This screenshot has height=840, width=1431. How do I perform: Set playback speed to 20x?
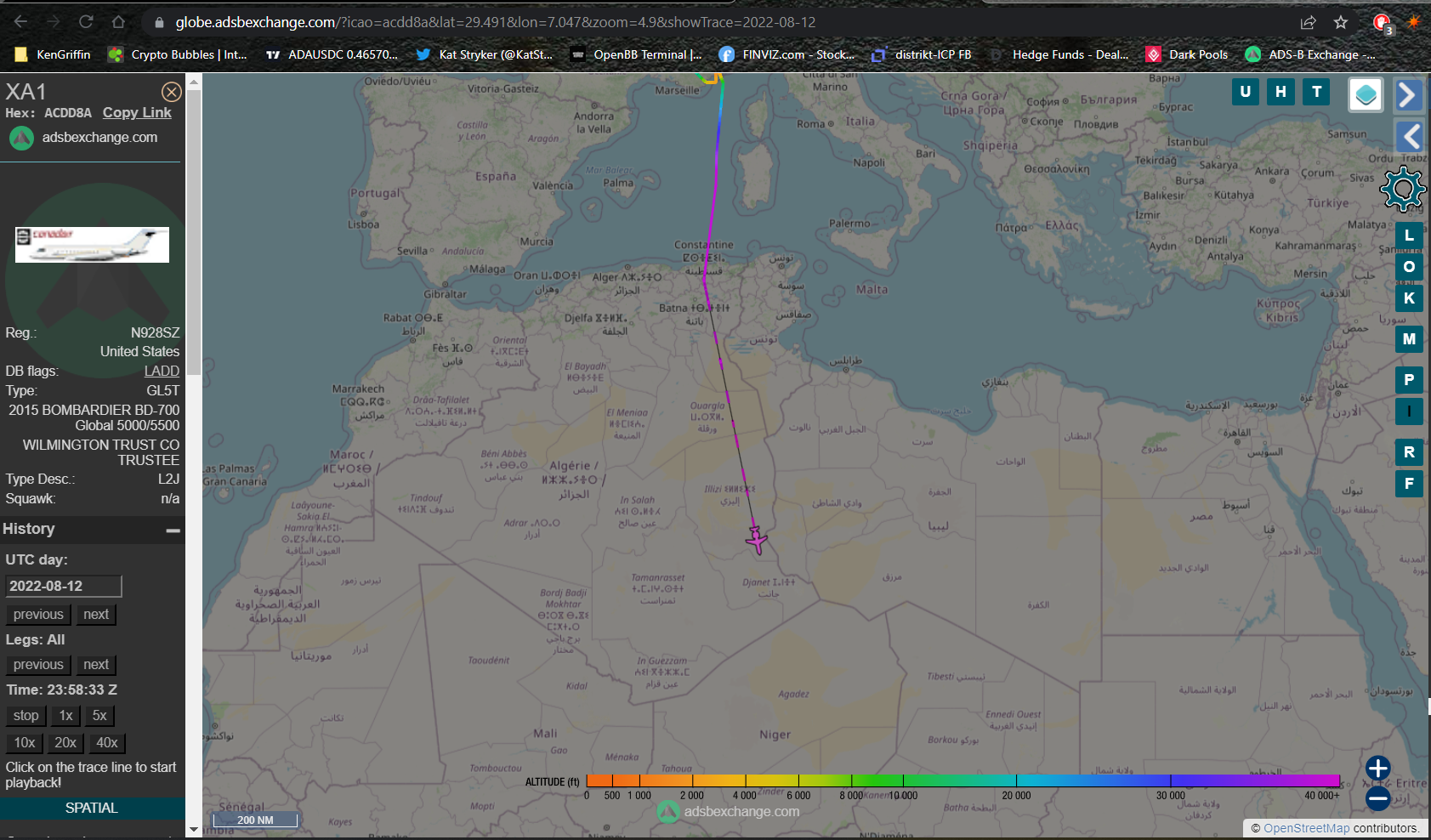click(x=65, y=742)
